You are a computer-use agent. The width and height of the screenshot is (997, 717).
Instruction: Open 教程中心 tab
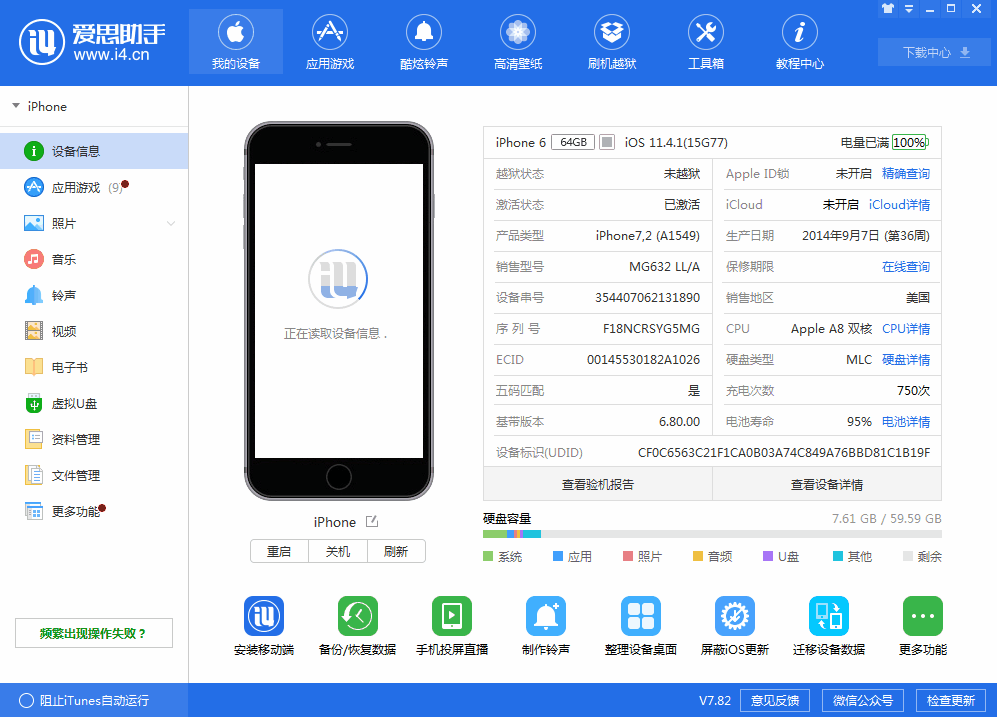click(800, 42)
